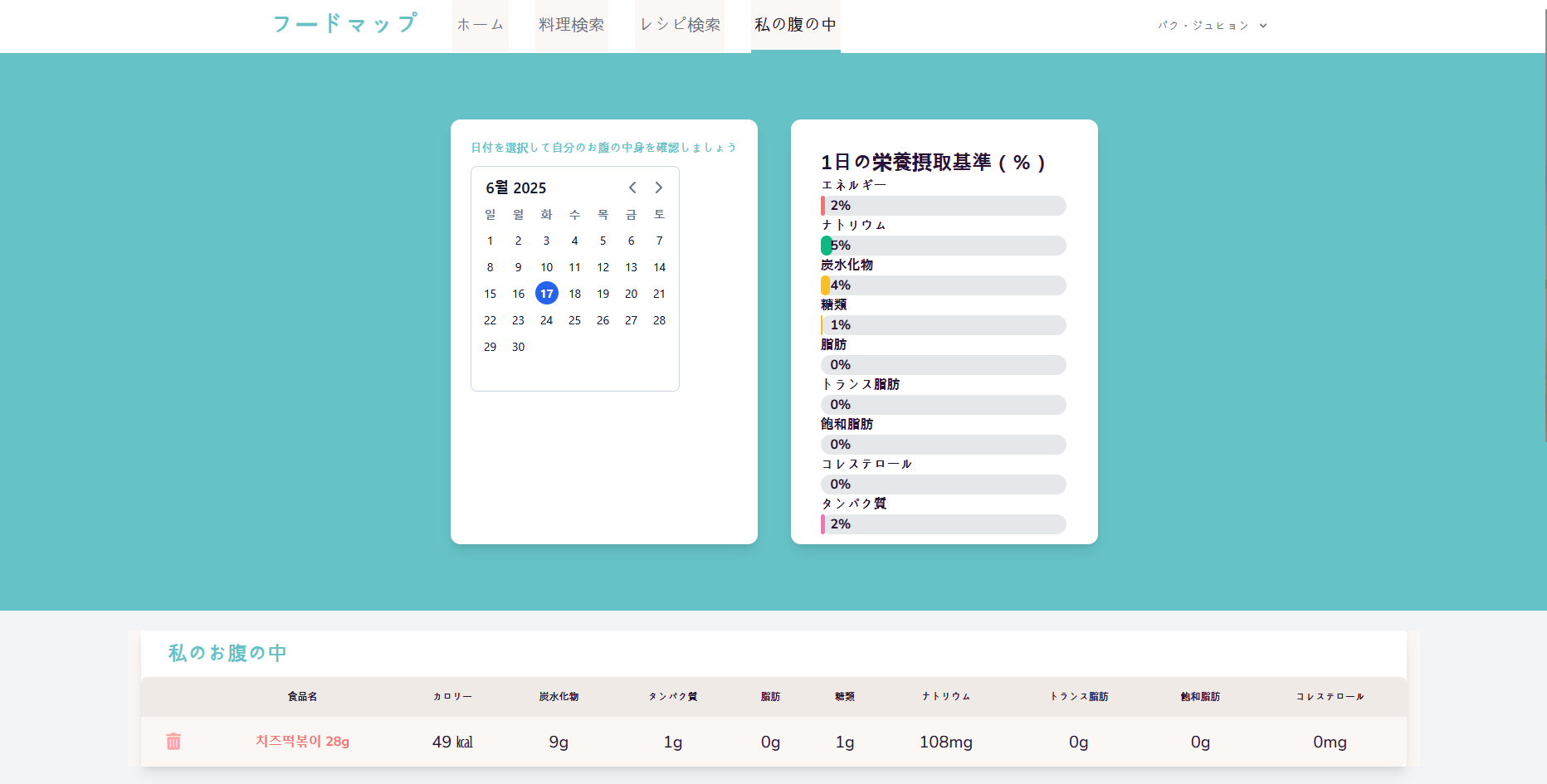Click the 炭水化物 table column header

559,697
